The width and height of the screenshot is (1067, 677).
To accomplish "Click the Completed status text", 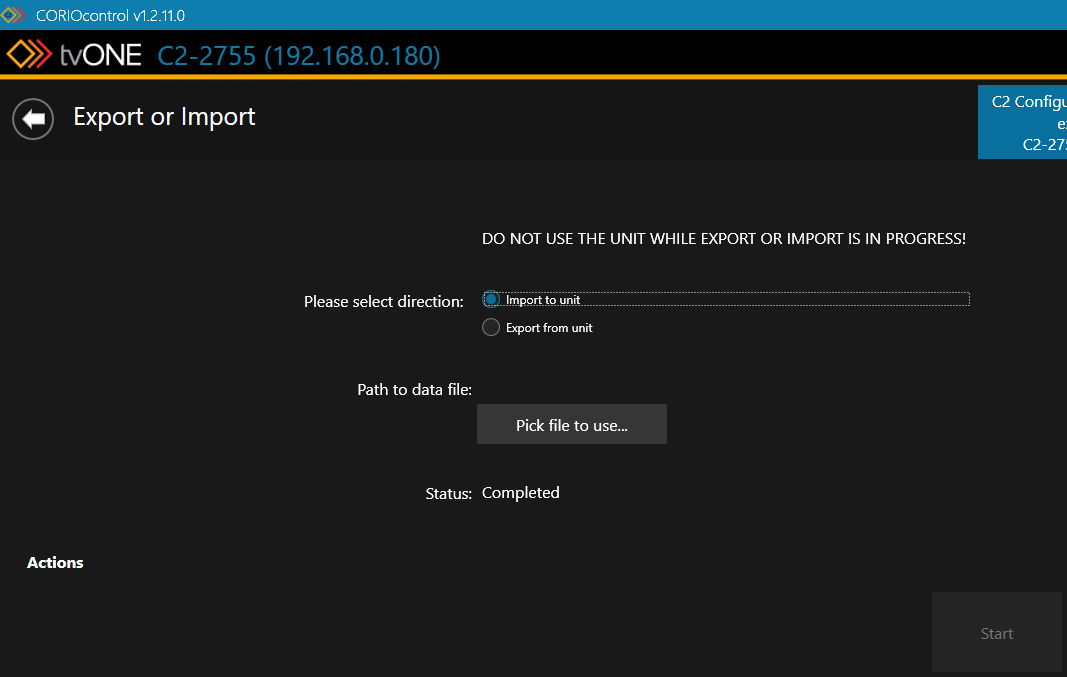I will pyautogui.click(x=520, y=493).
